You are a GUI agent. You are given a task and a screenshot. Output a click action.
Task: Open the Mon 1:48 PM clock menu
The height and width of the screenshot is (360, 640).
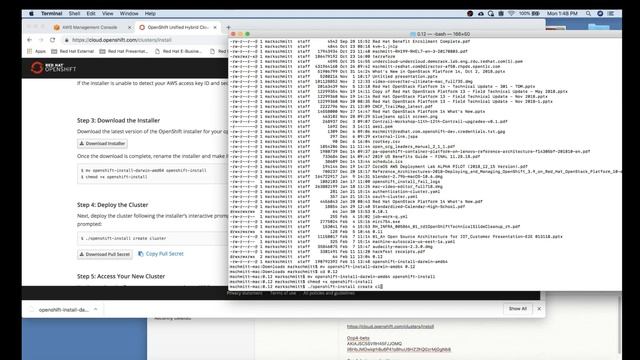pos(562,13)
